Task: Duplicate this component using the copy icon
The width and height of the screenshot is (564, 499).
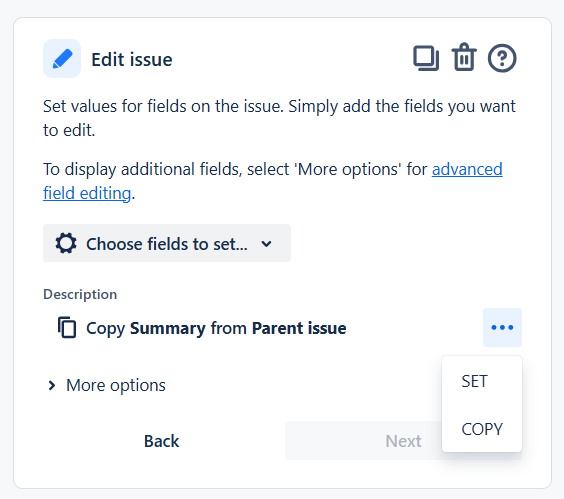Action: [426, 58]
